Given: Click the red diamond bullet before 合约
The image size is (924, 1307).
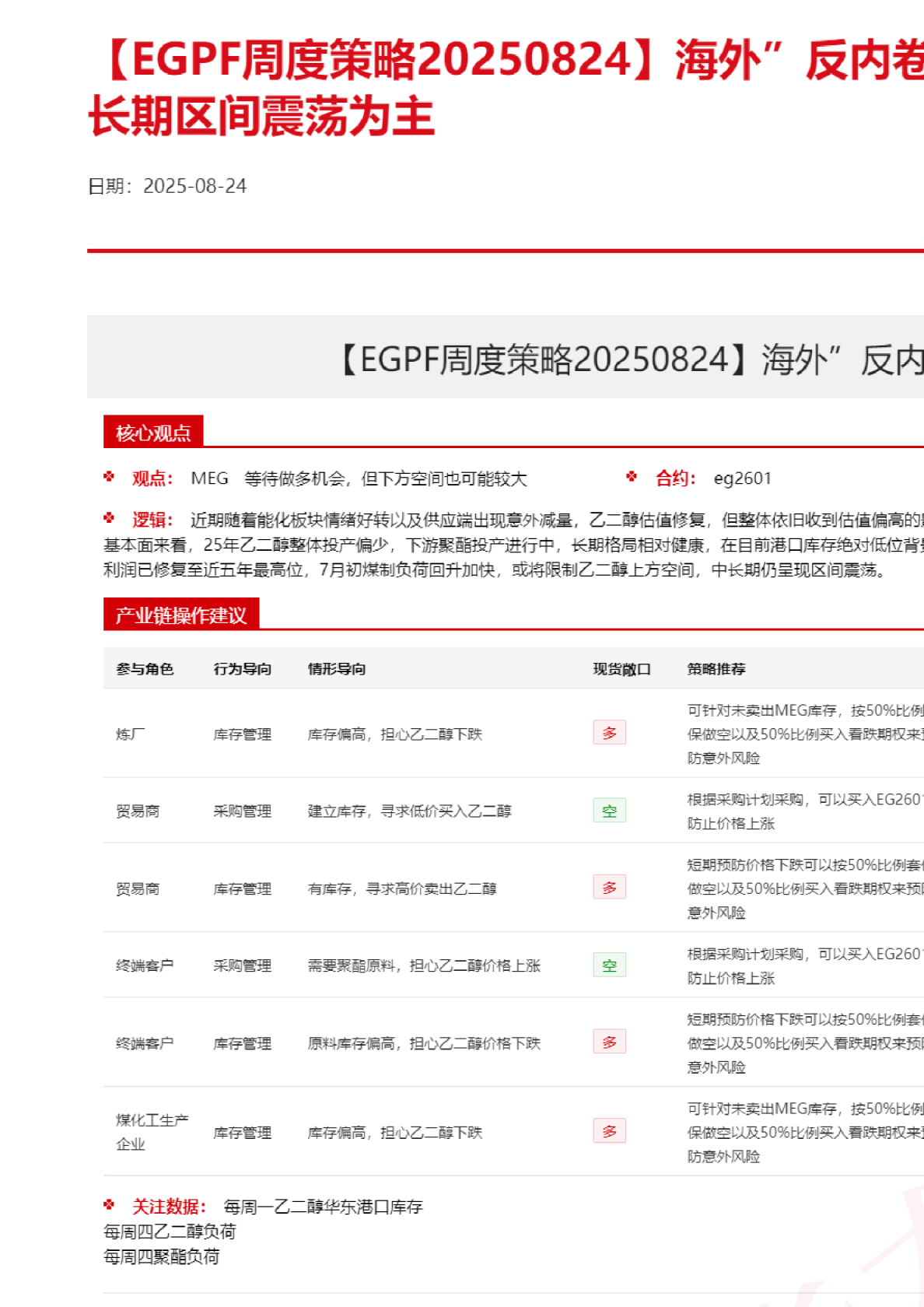Looking at the screenshot, I should point(632,477).
